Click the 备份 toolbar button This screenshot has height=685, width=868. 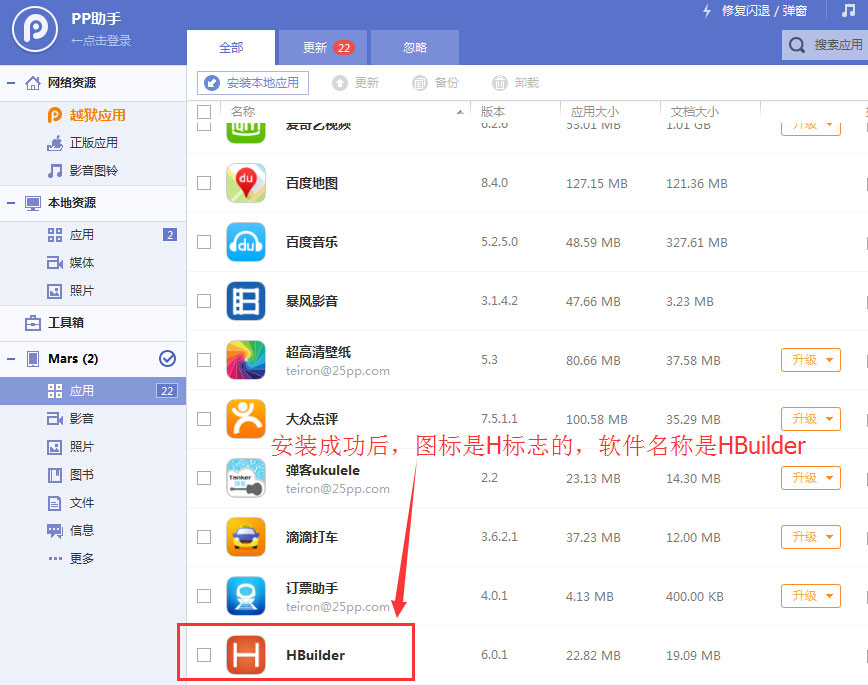[436, 83]
